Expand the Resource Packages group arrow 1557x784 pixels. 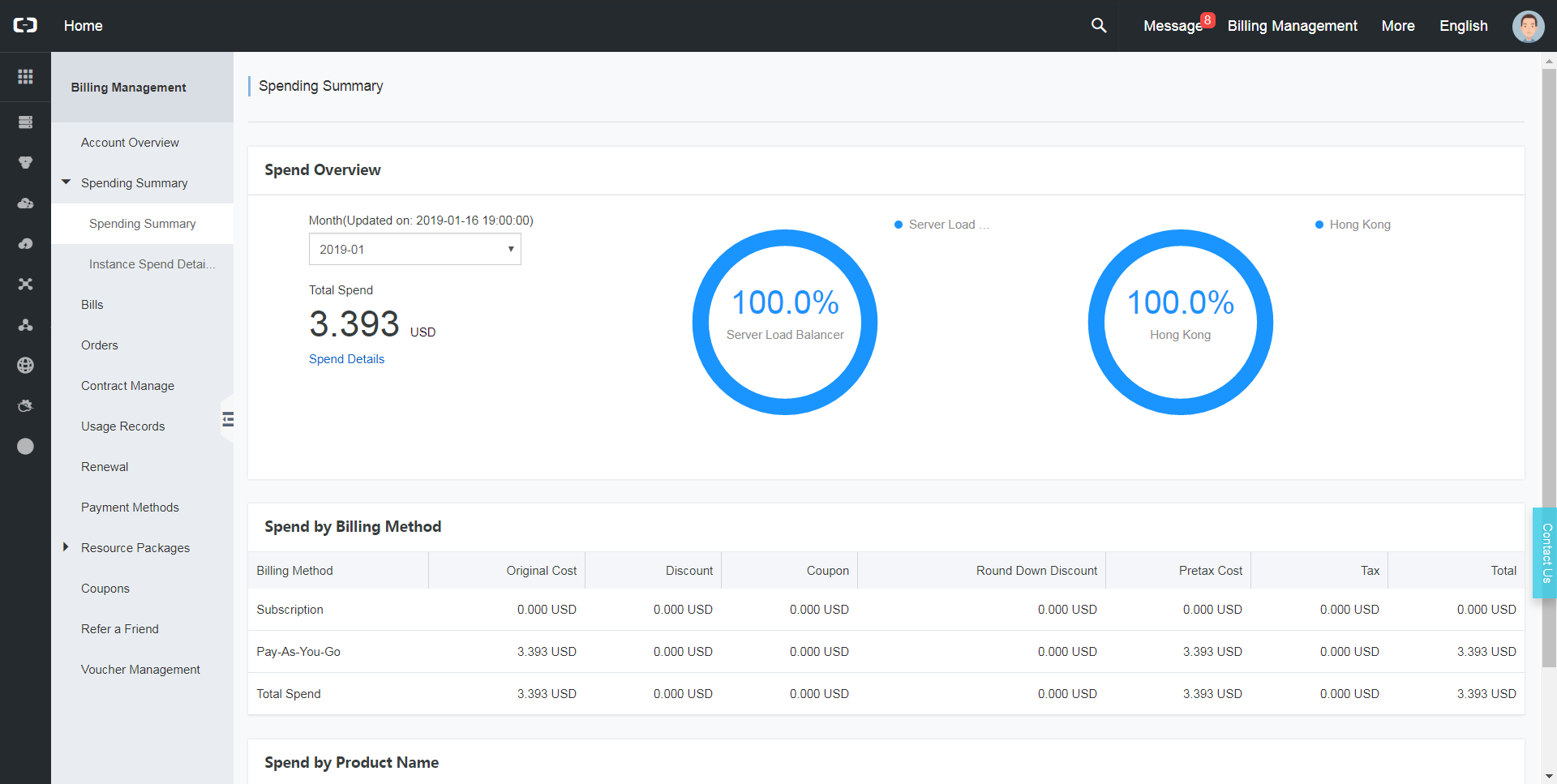[66, 547]
